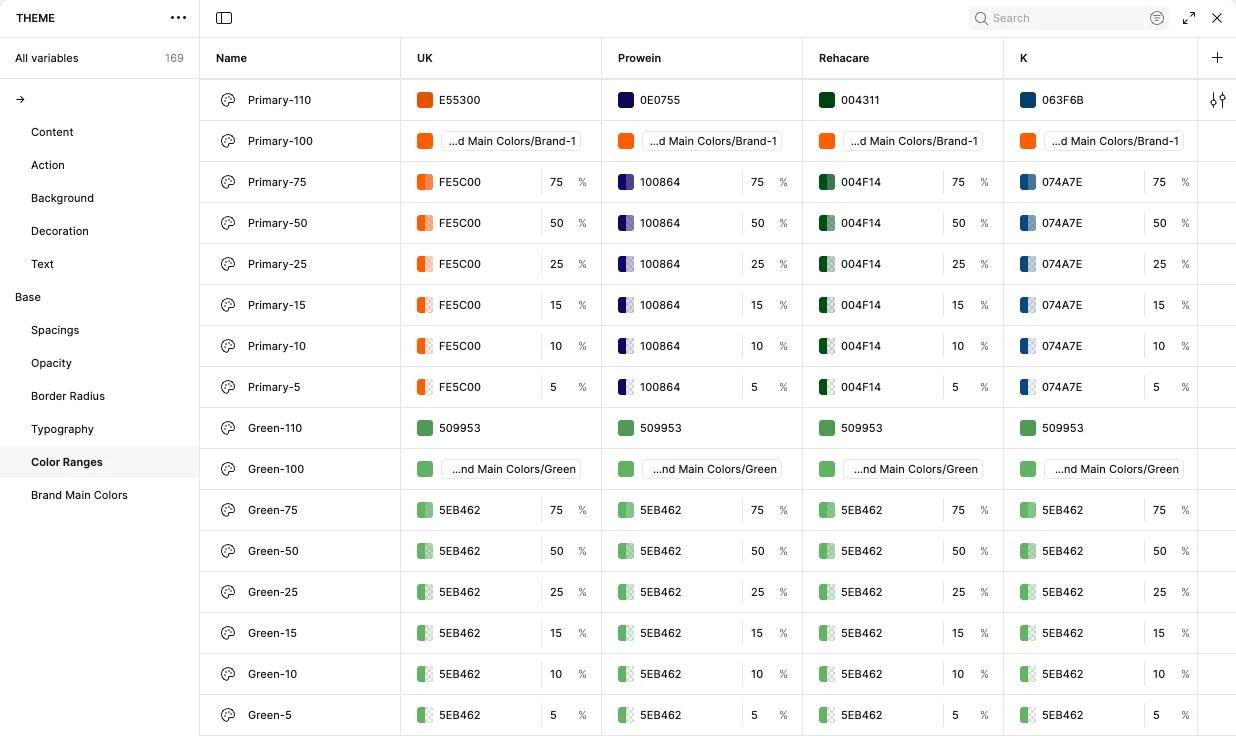Edit the hex 004F14 in the Primary-5 row
The height and width of the screenshot is (736, 1236).
click(861, 387)
